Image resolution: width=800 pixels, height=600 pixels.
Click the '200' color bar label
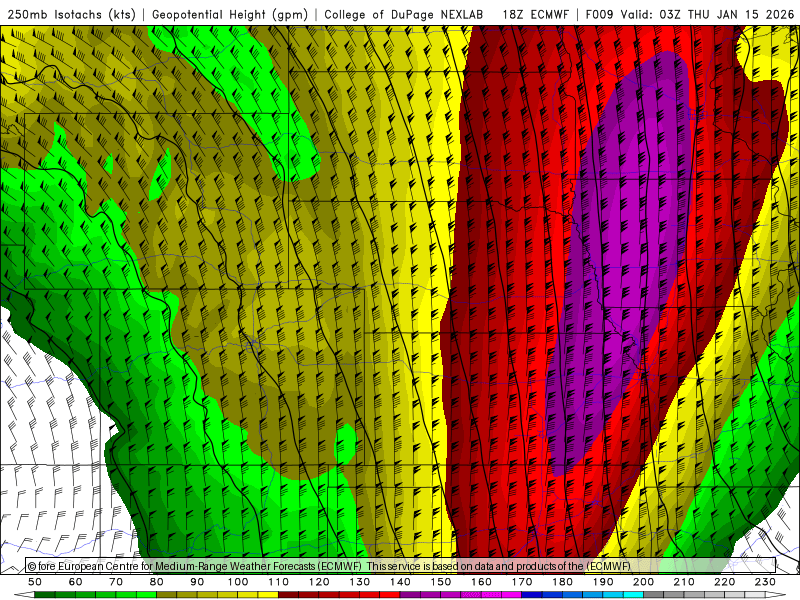tap(643, 582)
